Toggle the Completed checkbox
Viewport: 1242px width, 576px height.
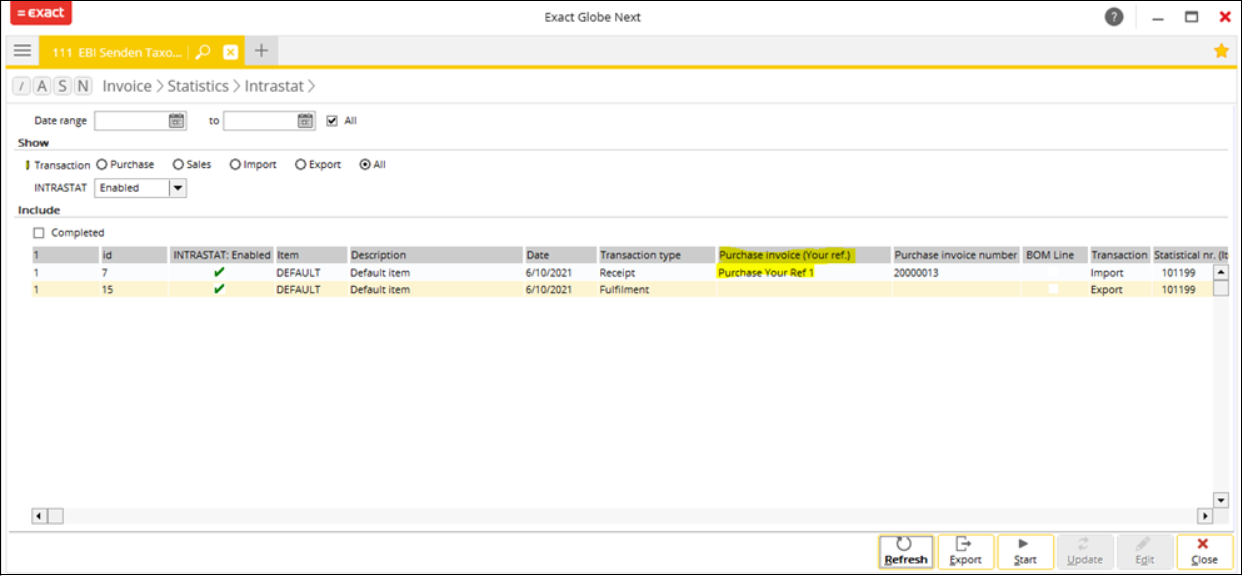(39, 233)
